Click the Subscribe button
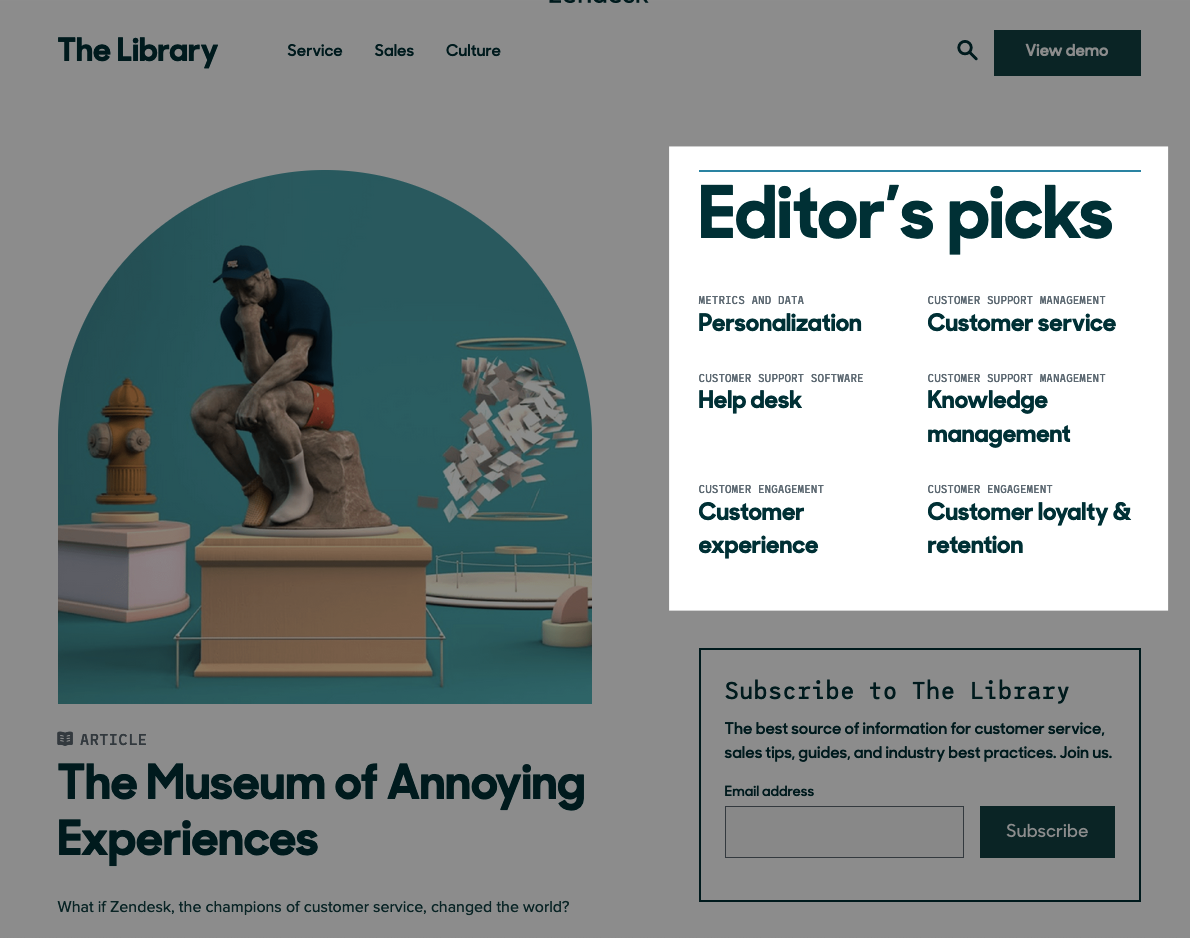 pos(1047,832)
